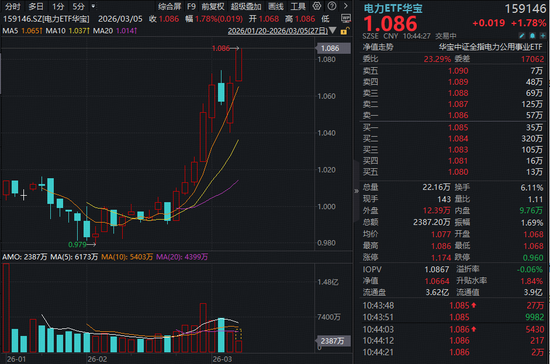Click the 卖五 ask price 1.090
This screenshot has height=364, width=550.
458,71
